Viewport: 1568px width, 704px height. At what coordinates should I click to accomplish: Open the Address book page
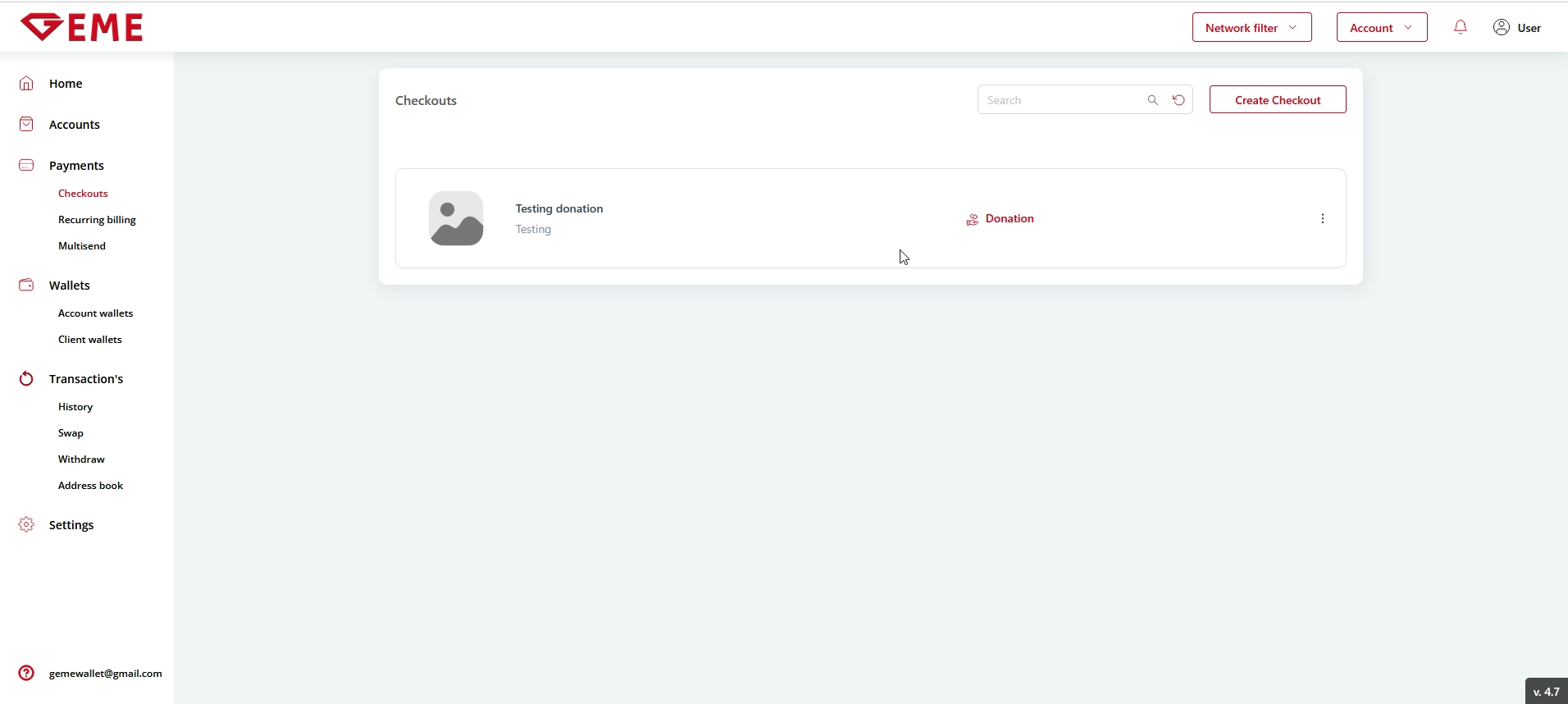(x=90, y=486)
